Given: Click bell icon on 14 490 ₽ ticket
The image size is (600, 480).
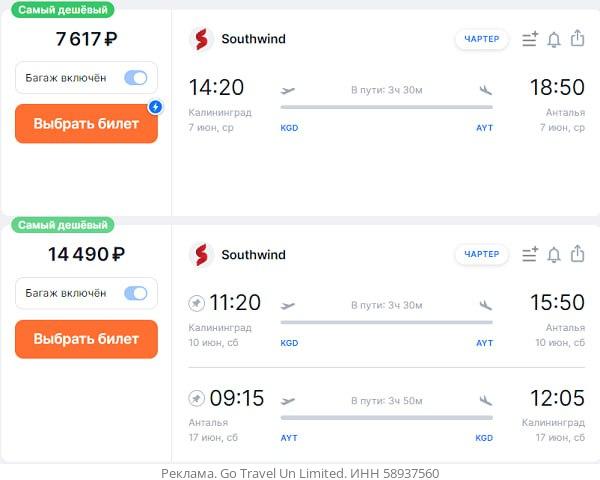Looking at the screenshot, I should 554,255.
